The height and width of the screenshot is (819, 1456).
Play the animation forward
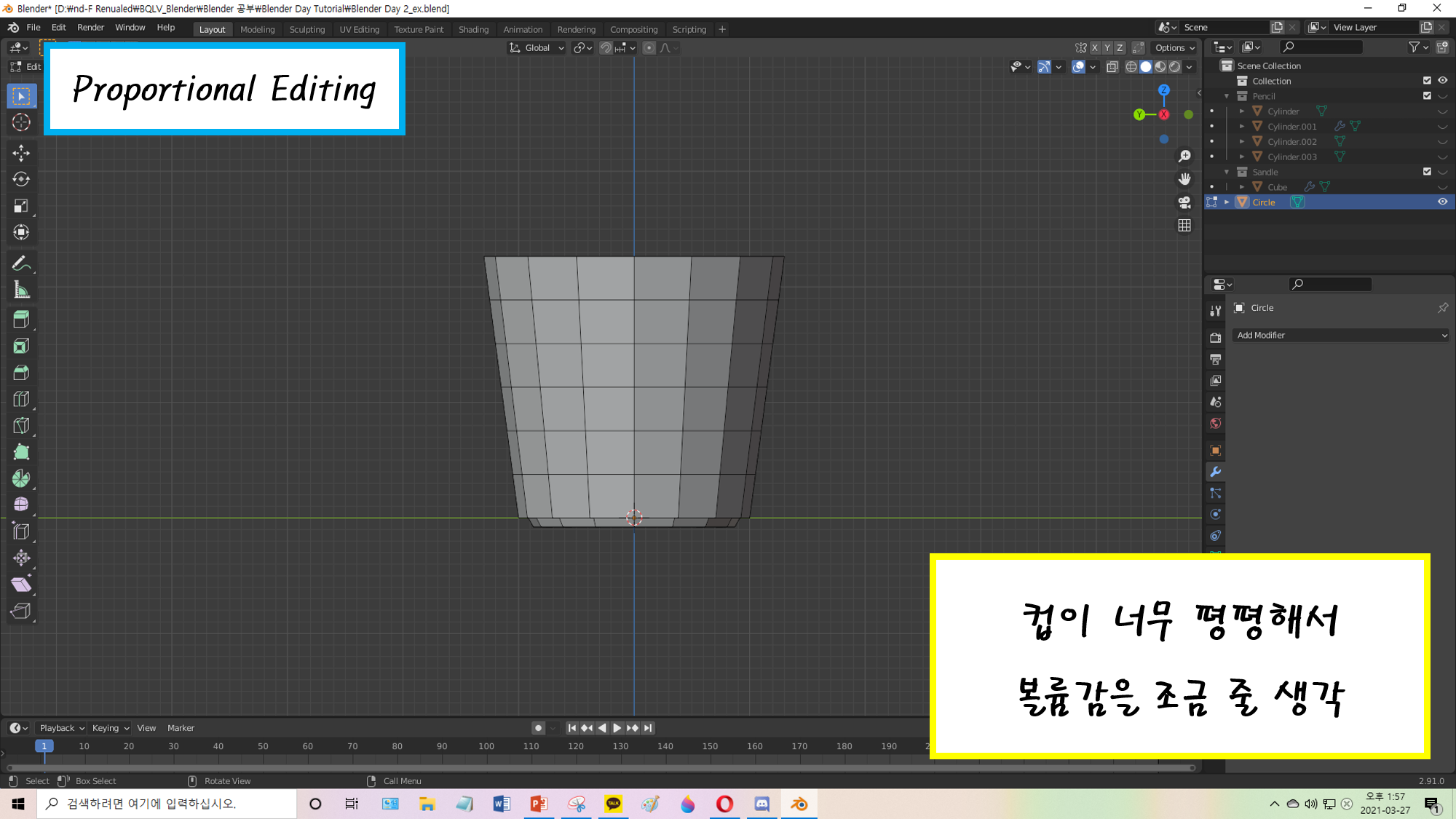(617, 728)
